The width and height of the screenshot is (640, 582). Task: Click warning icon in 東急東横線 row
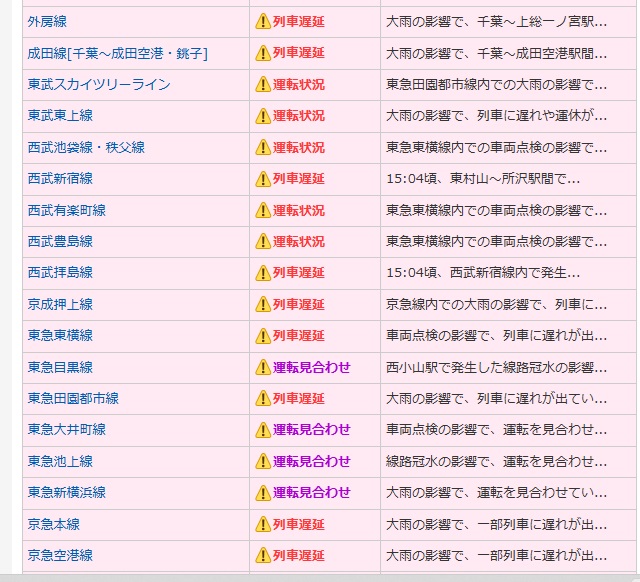263,335
